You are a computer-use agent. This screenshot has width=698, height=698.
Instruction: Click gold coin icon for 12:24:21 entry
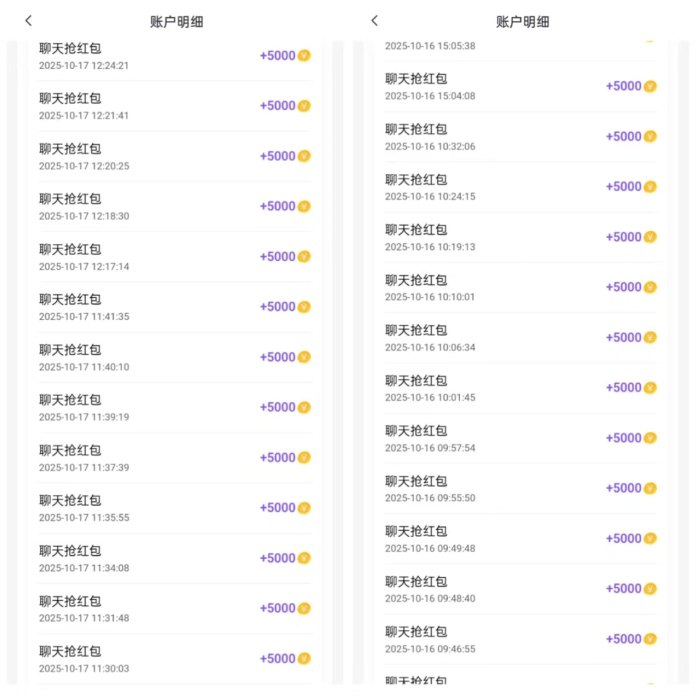pyautogui.click(x=304, y=56)
